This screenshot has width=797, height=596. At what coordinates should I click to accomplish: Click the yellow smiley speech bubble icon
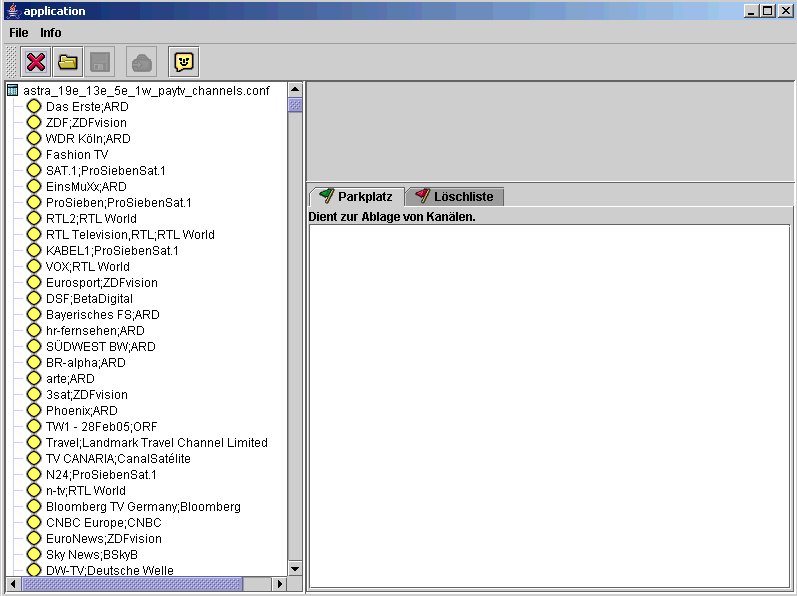(184, 62)
